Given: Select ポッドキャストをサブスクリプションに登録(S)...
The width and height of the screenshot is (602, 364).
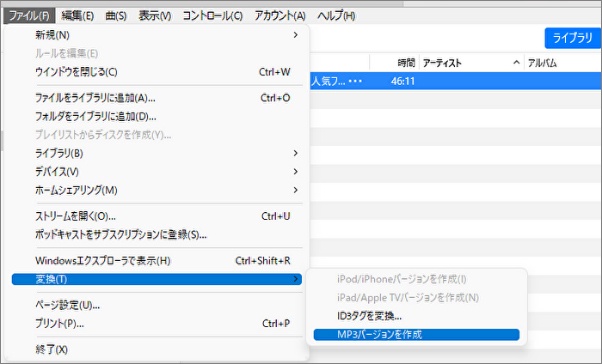Looking at the screenshot, I should click(157, 235).
